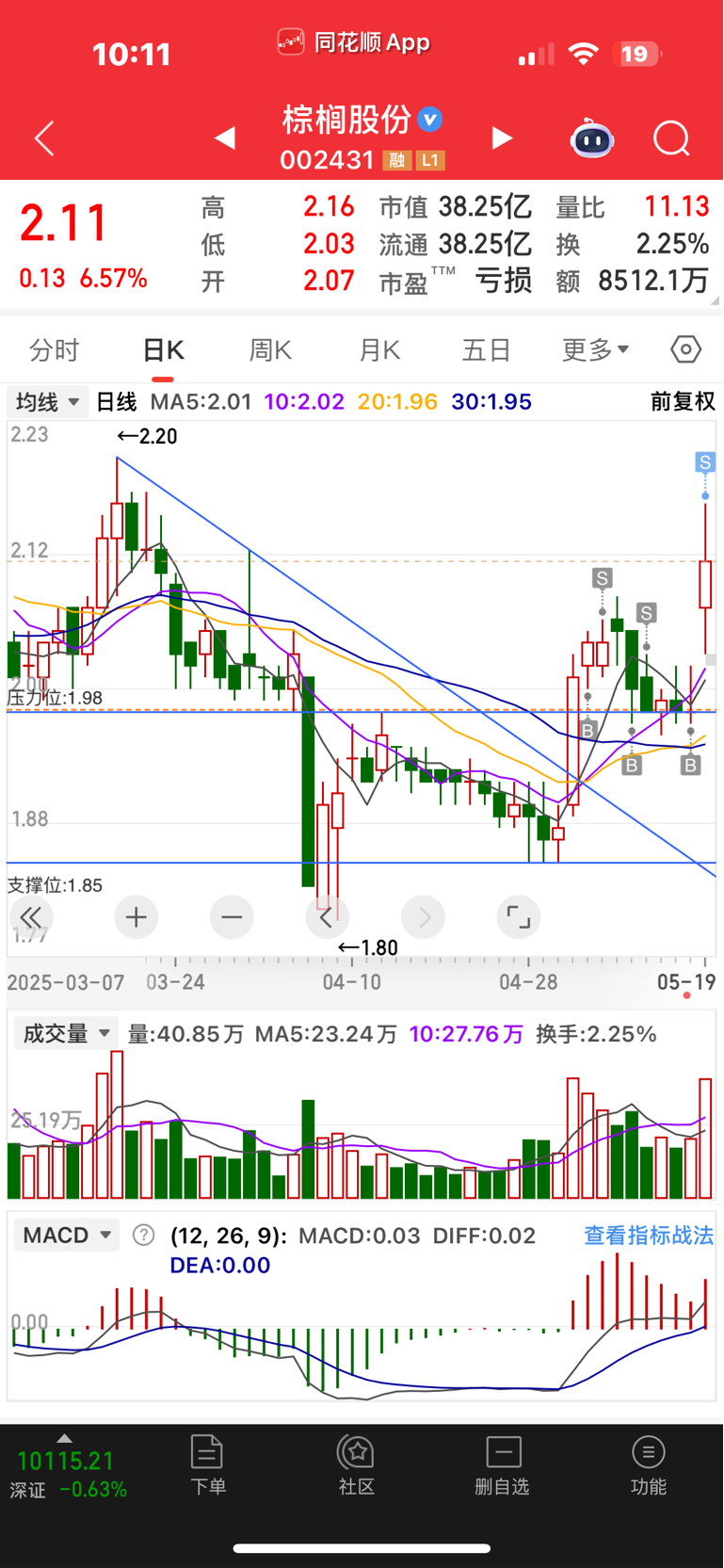The height and width of the screenshot is (1568, 724).
Task: Open 下单 order placement in the bottom bar
Action: [x=208, y=1465]
